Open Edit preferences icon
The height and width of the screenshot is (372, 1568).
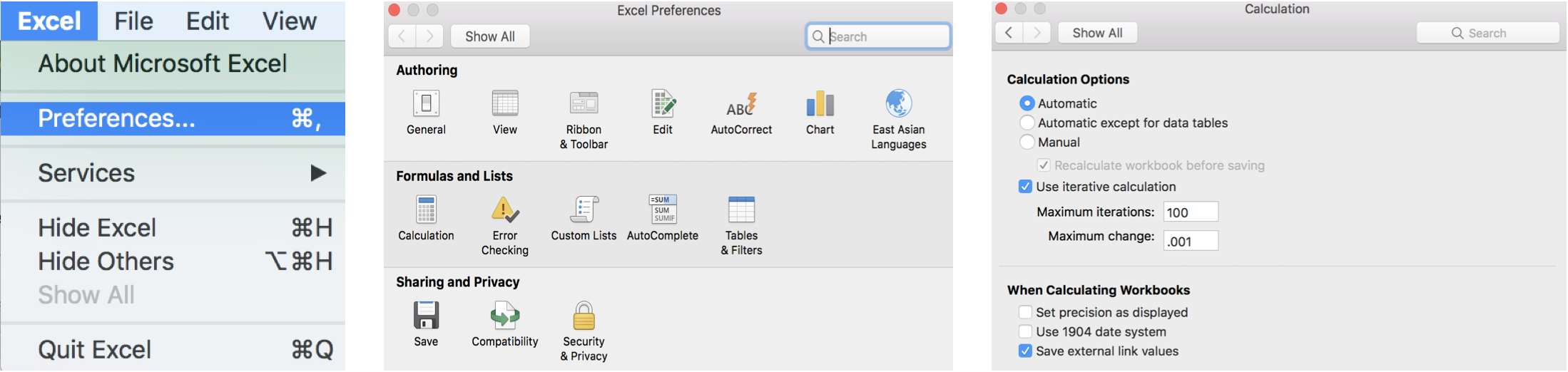point(663,104)
